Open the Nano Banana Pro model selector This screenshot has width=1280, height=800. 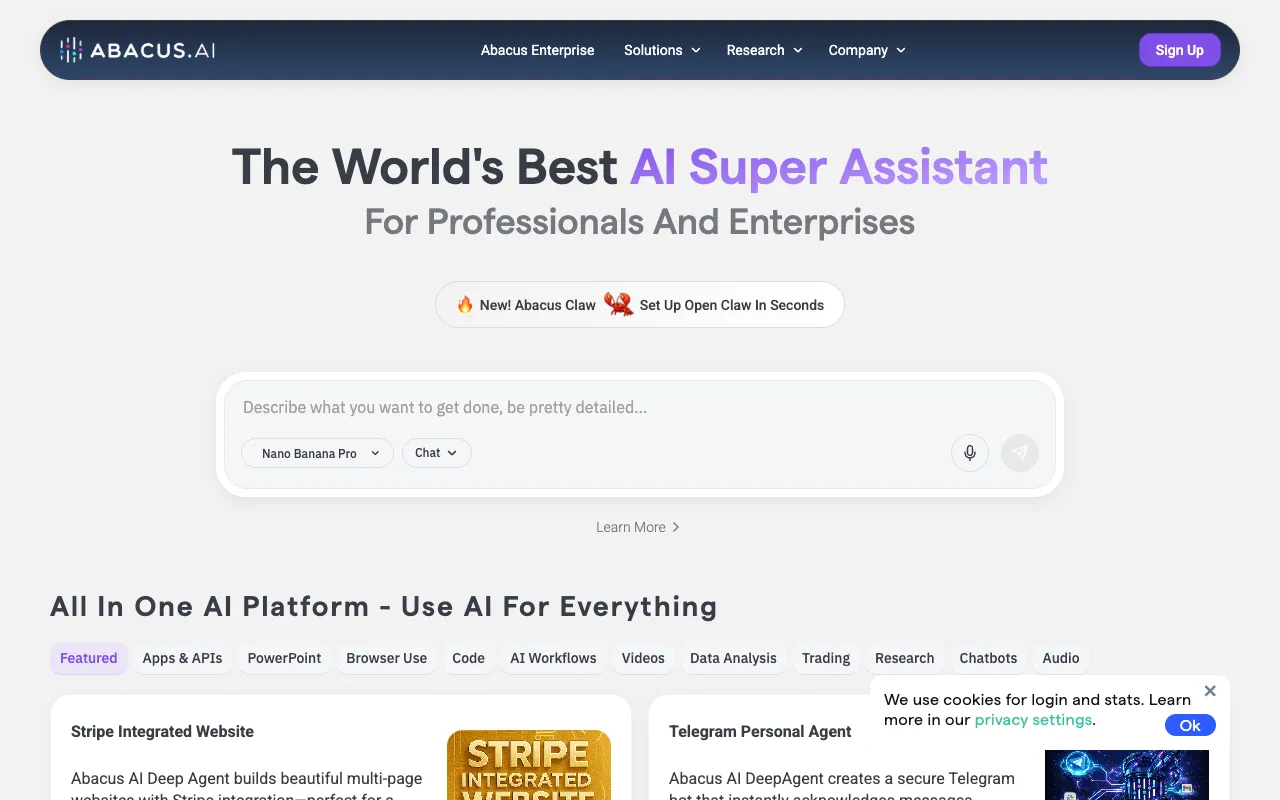click(317, 453)
